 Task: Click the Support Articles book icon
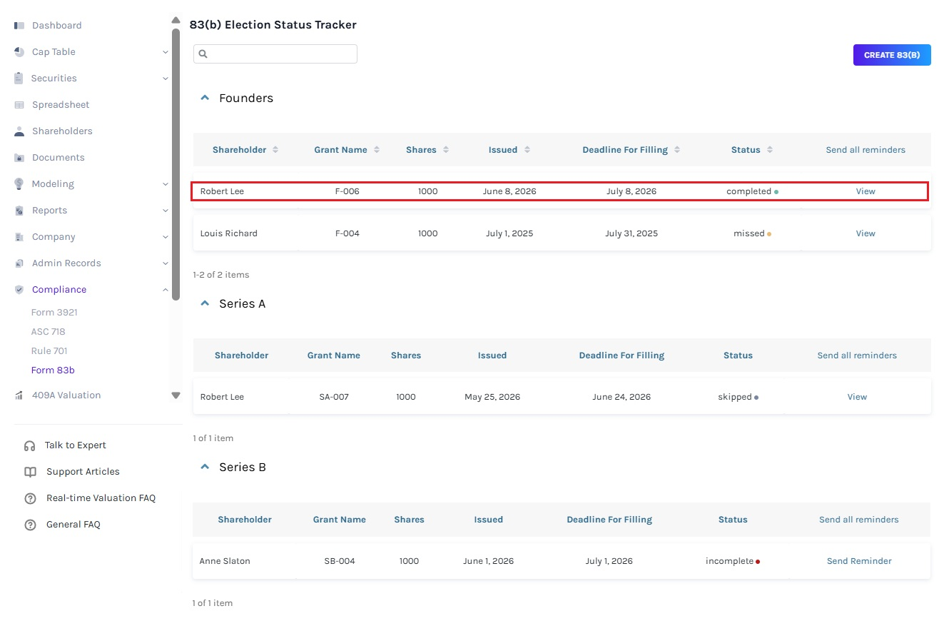30,472
